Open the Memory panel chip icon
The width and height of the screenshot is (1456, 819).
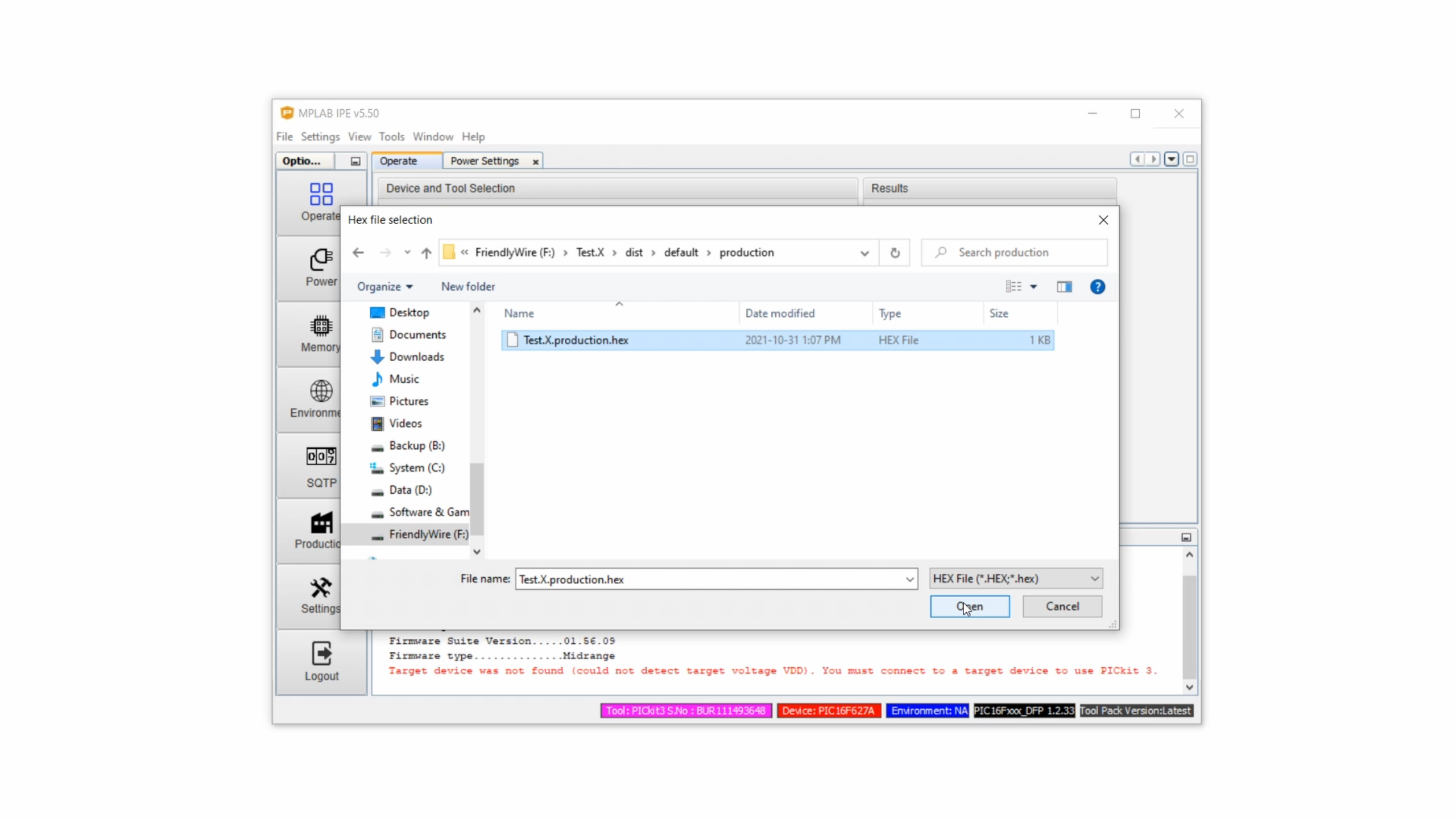tap(321, 326)
